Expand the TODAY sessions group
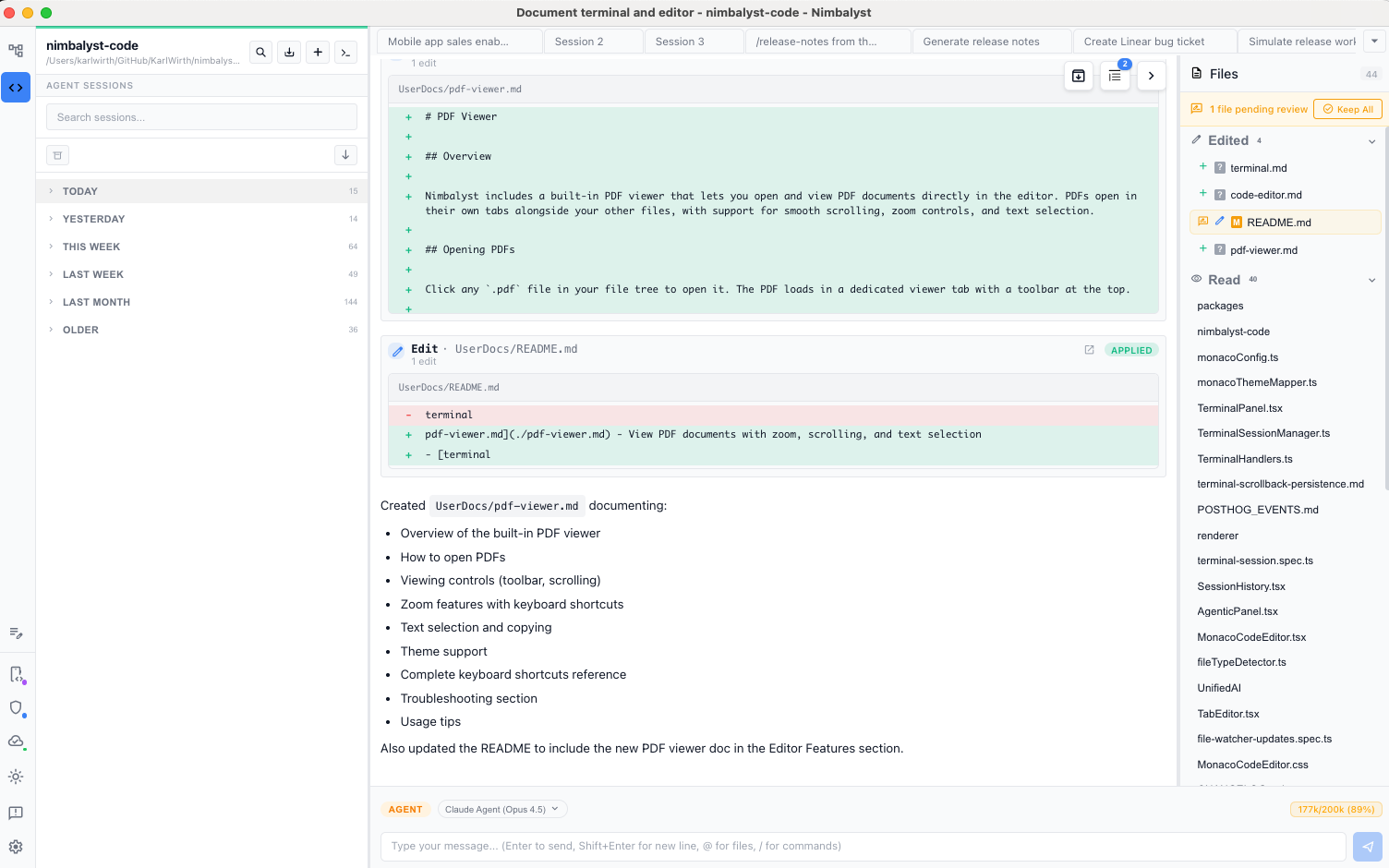This screenshot has height=868, width=1389. pos(201,191)
